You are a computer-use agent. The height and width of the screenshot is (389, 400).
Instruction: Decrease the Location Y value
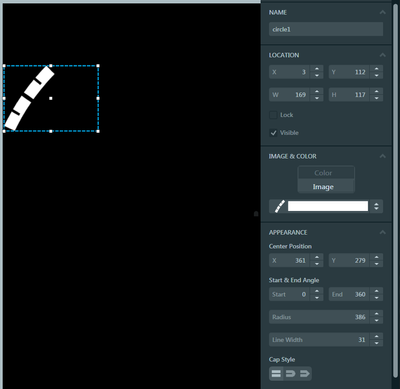(376, 75)
